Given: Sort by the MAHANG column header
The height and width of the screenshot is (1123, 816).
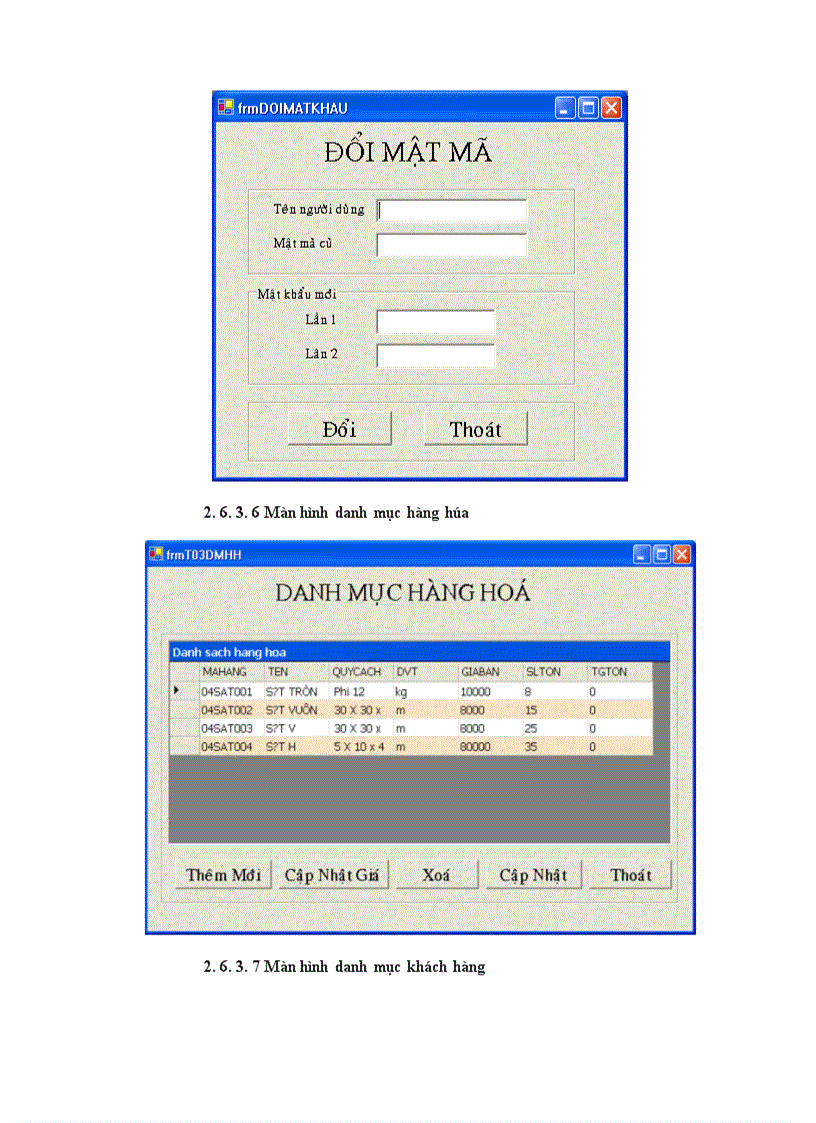Looking at the screenshot, I should (231, 672).
